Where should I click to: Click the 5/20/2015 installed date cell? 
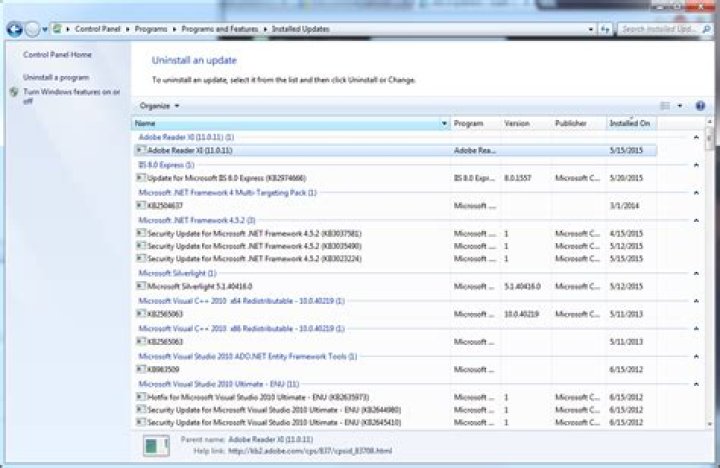click(626, 178)
